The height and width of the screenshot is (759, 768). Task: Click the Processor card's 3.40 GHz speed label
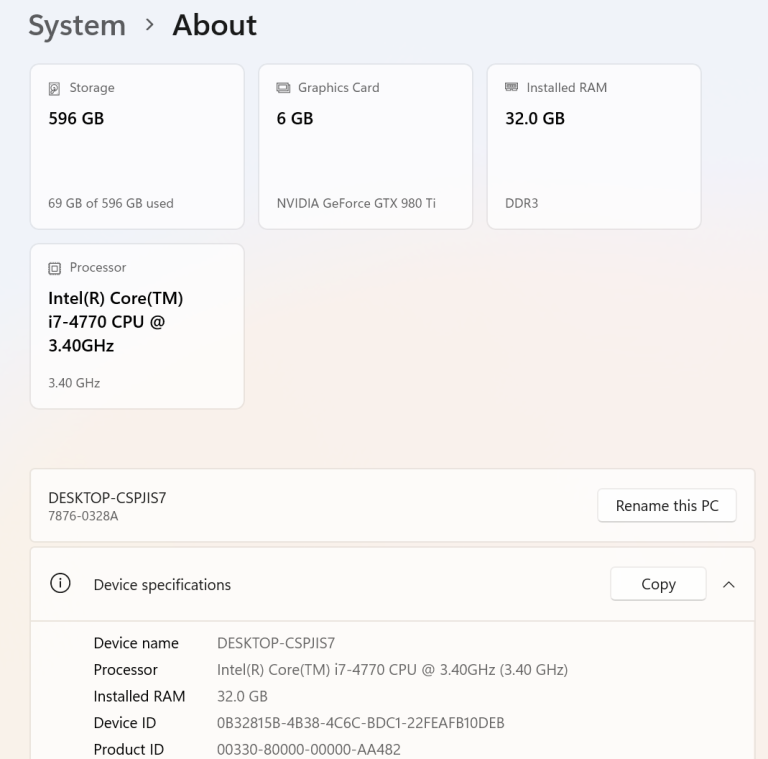74,383
